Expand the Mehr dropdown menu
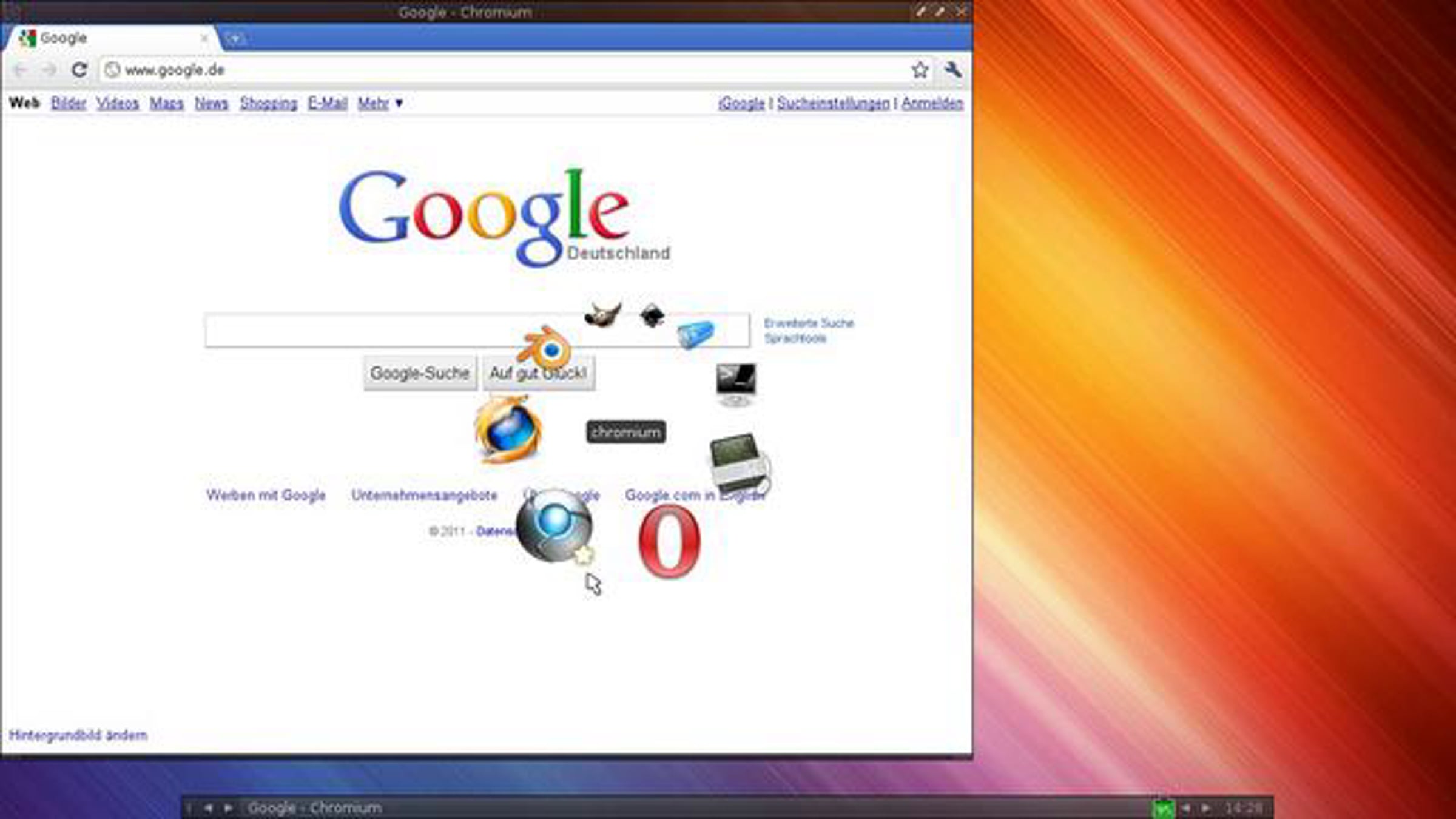 point(380,103)
